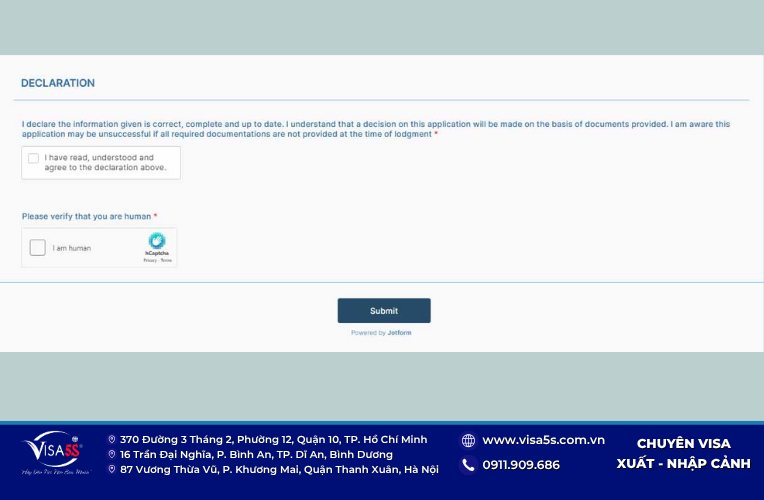Viewport: 764px width, 500px height.
Task: Click the 'CHUYÊN VISA XUẤT - NHẬP CẢNH' banner text
Action: [x=683, y=454]
